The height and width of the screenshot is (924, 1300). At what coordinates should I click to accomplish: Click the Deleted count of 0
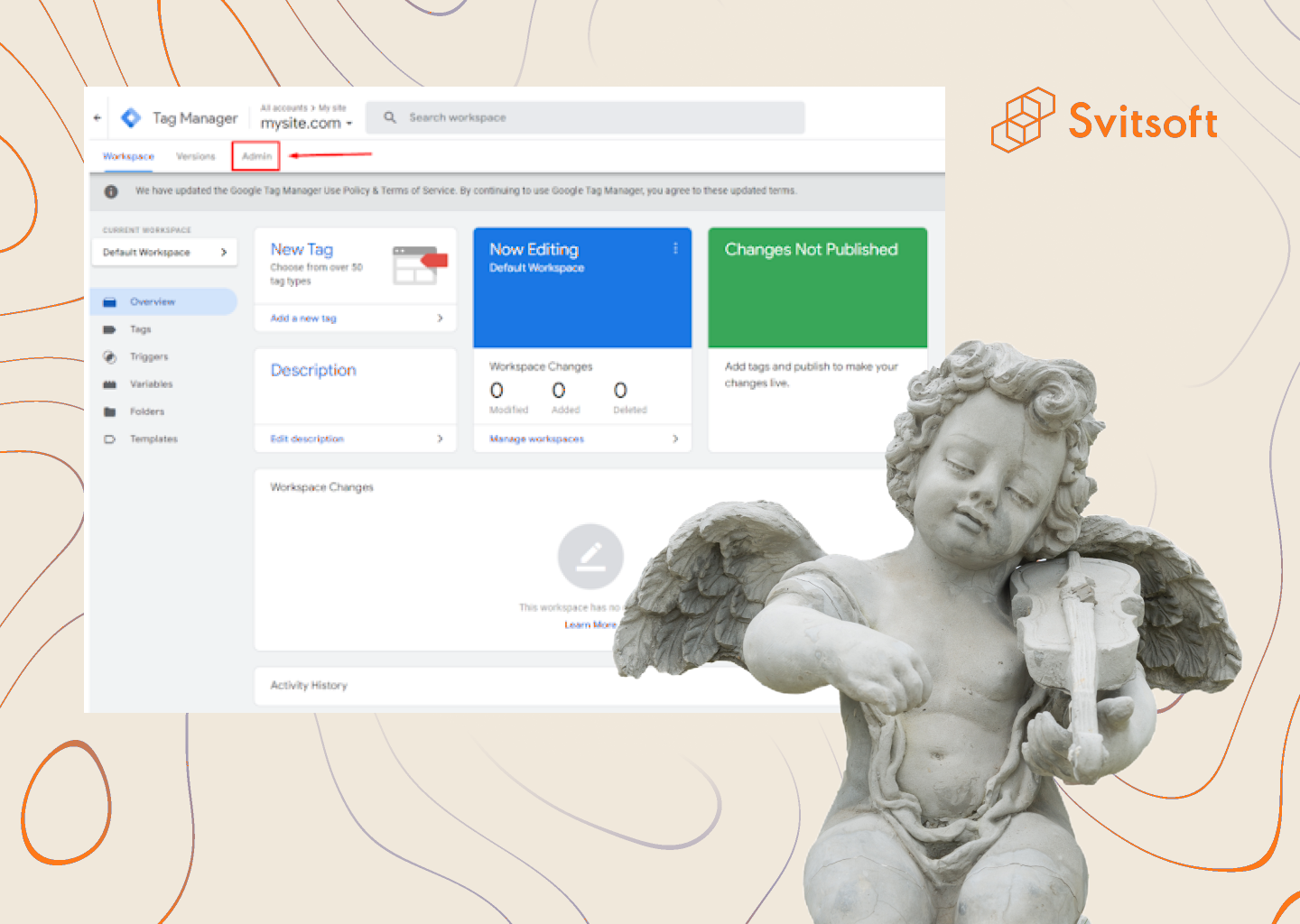pos(620,391)
